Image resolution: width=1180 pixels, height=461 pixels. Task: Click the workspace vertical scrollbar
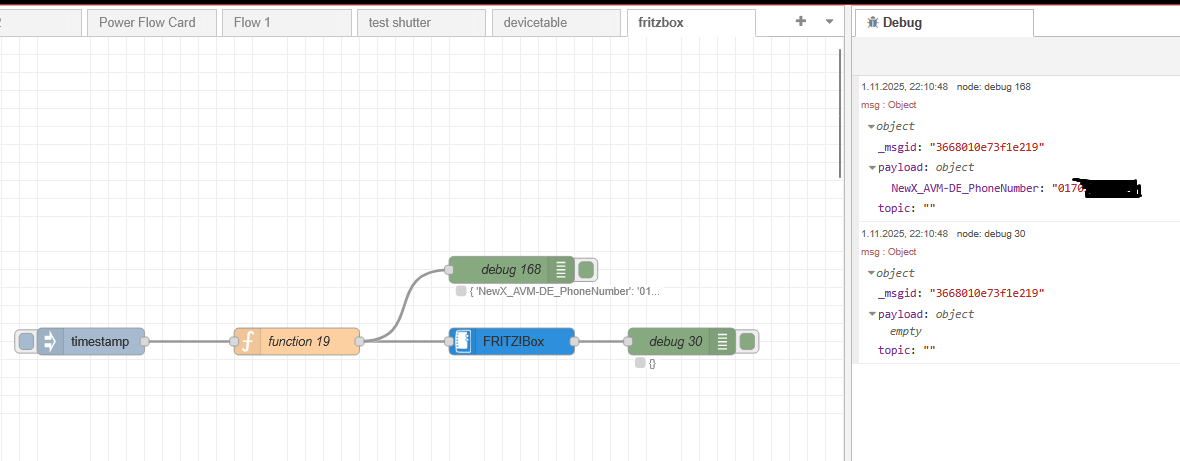coord(841,113)
